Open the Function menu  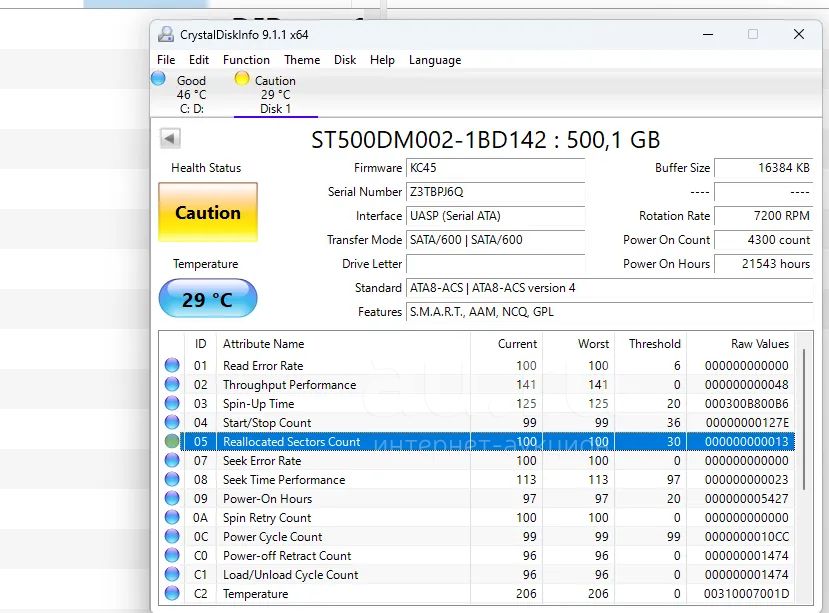point(246,60)
